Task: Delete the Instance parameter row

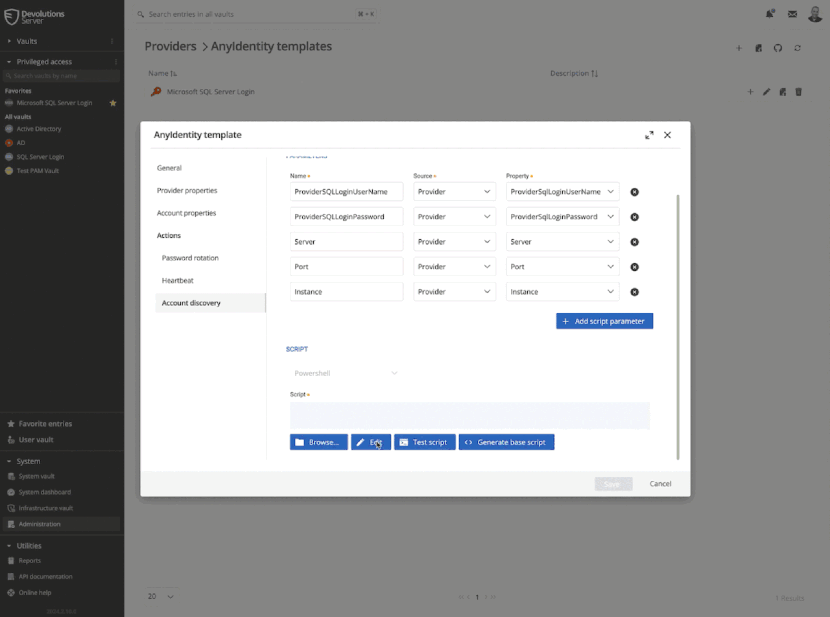Action: point(634,292)
